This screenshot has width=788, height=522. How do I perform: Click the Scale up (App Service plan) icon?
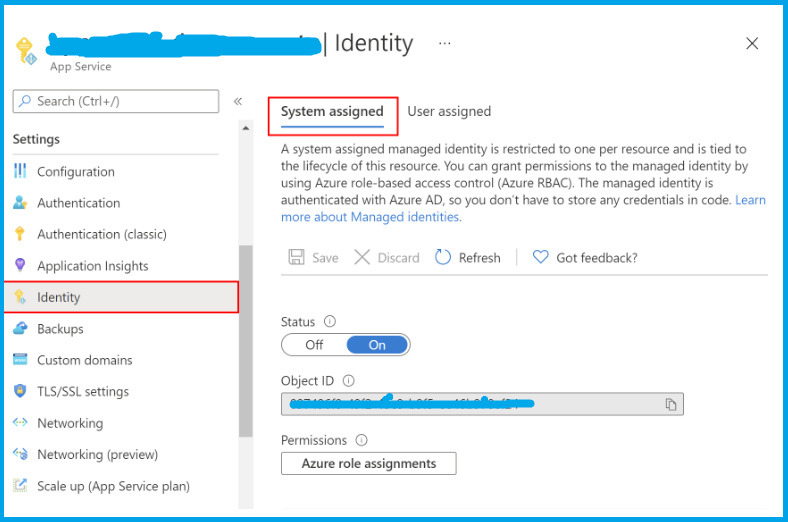[x=20, y=485]
